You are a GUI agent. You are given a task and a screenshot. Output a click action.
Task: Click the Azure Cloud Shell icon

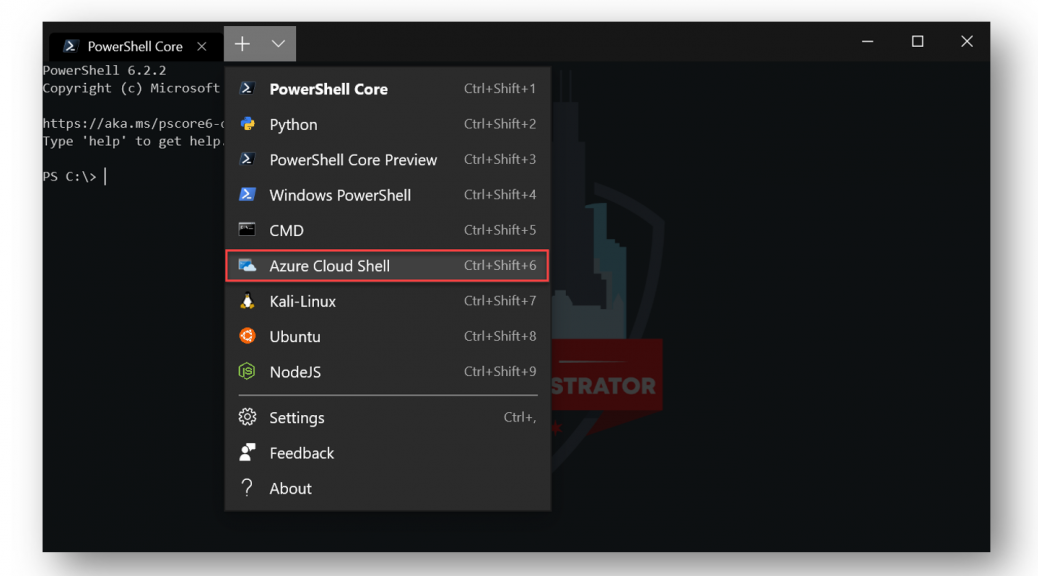247,265
